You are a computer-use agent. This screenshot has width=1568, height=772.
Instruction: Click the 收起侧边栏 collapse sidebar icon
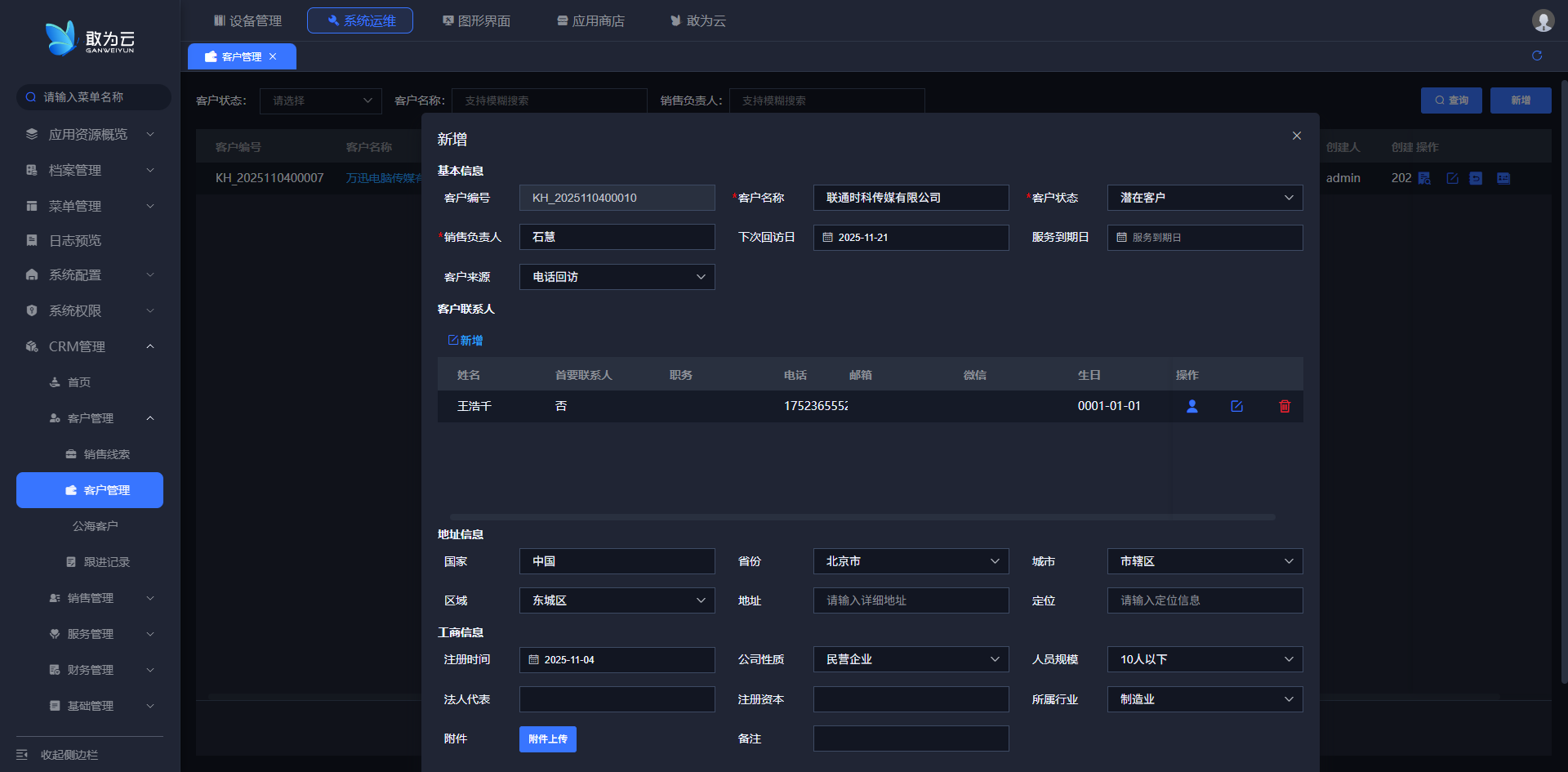pyautogui.click(x=22, y=754)
